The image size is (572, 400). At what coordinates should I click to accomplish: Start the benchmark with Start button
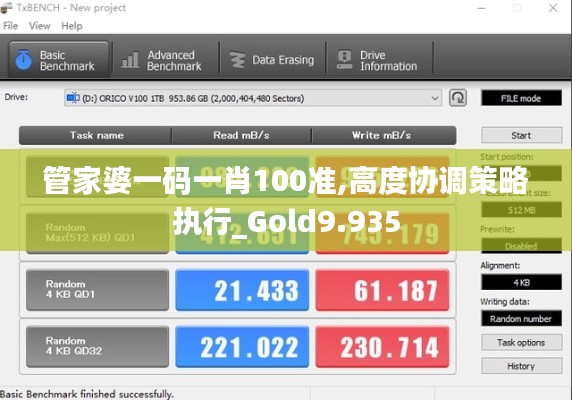(521, 135)
